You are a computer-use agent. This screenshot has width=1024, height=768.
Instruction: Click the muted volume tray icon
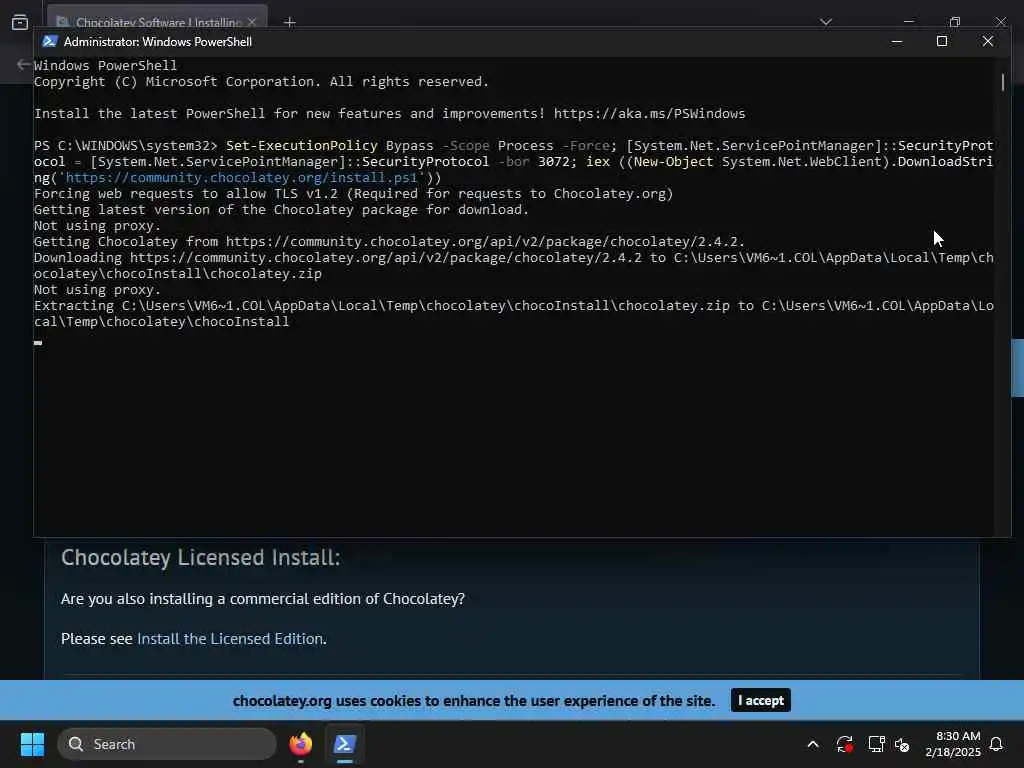[x=902, y=744]
